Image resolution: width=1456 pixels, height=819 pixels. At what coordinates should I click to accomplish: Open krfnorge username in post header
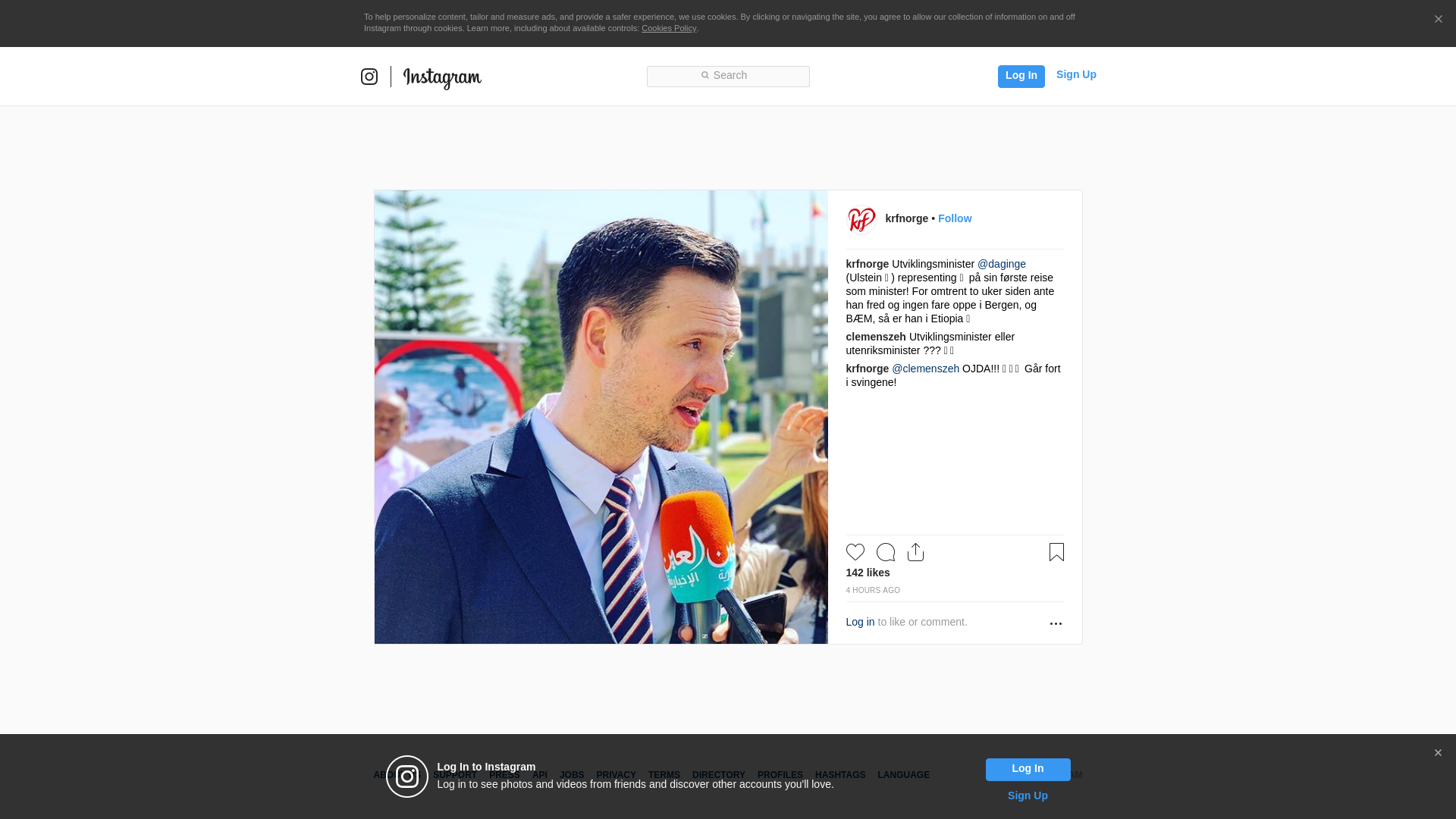click(906, 218)
